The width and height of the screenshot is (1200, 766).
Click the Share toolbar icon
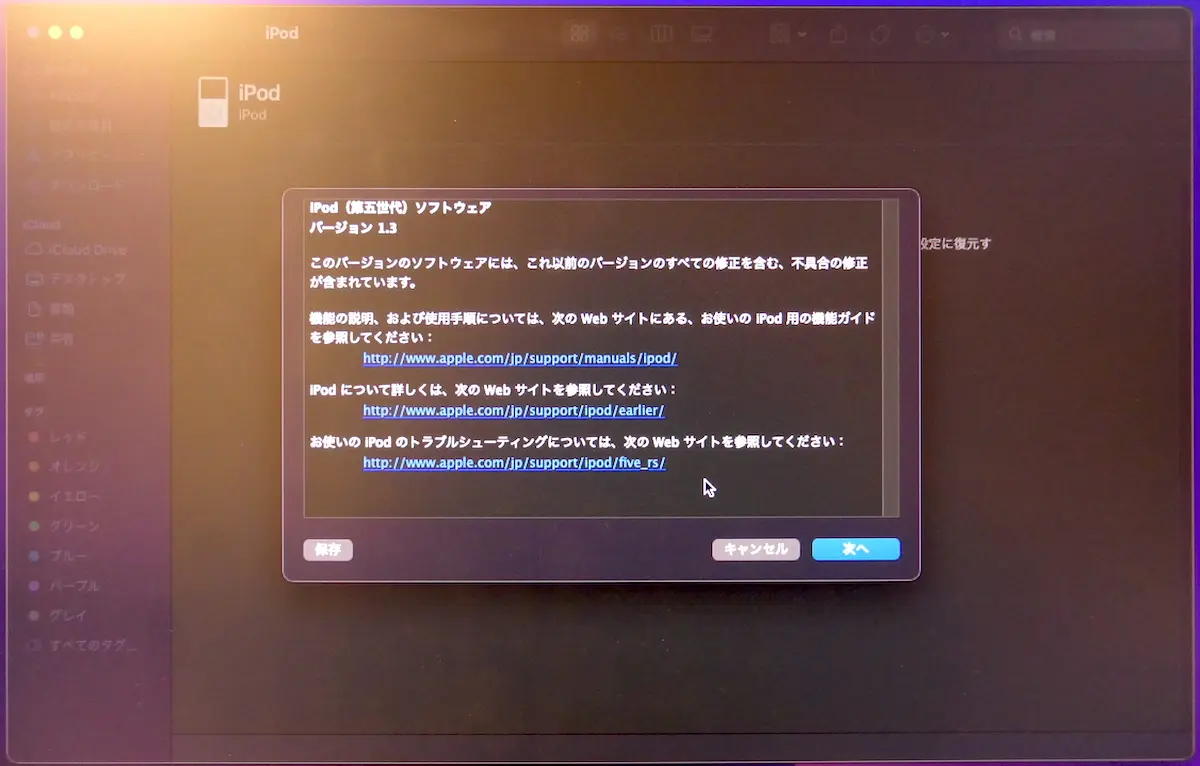coord(839,34)
